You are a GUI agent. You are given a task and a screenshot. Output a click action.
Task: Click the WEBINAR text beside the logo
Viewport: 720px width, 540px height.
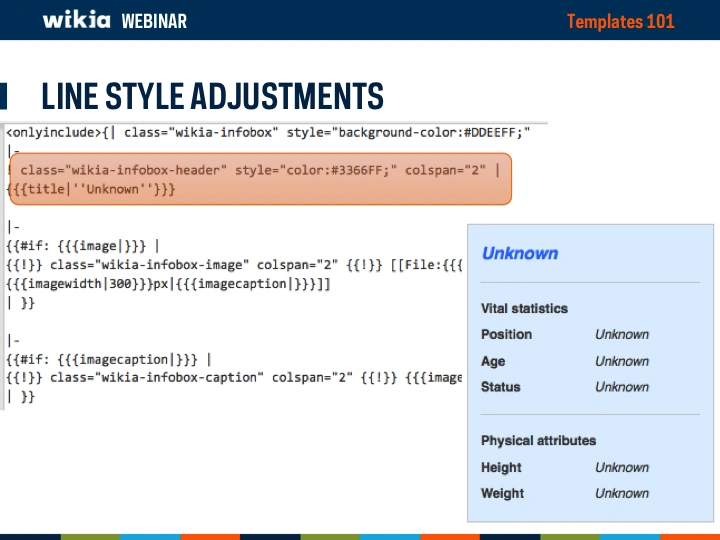(153, 21)
